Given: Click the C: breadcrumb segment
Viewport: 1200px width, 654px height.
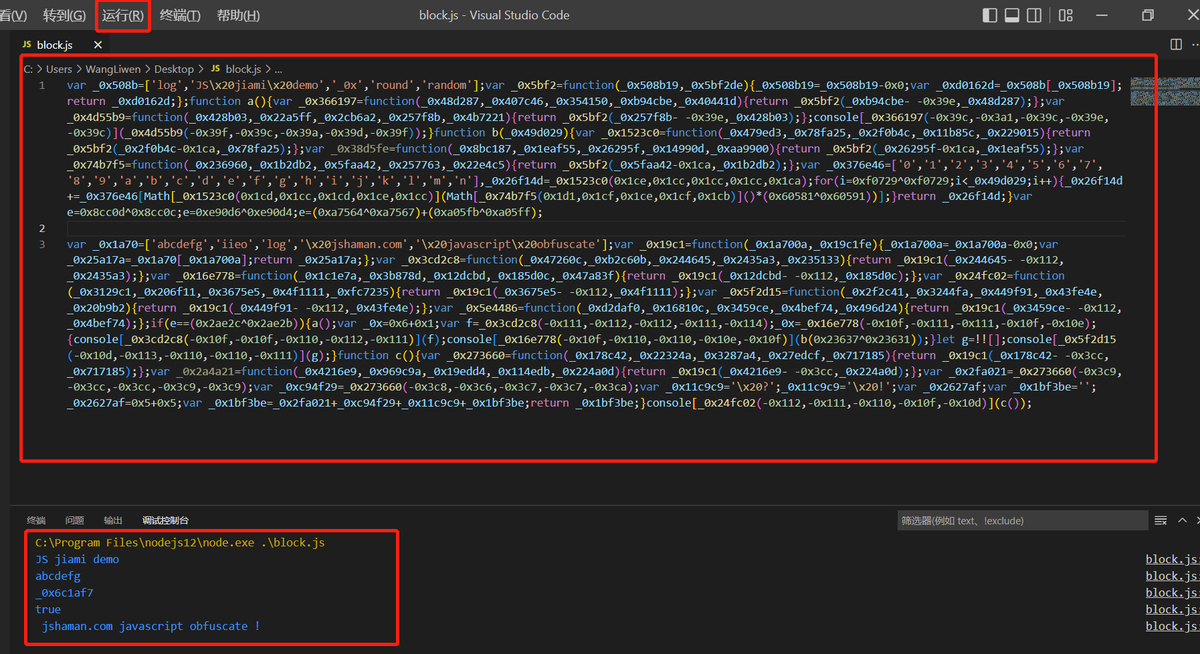Looking at the screenshot, I should [29, 69].
